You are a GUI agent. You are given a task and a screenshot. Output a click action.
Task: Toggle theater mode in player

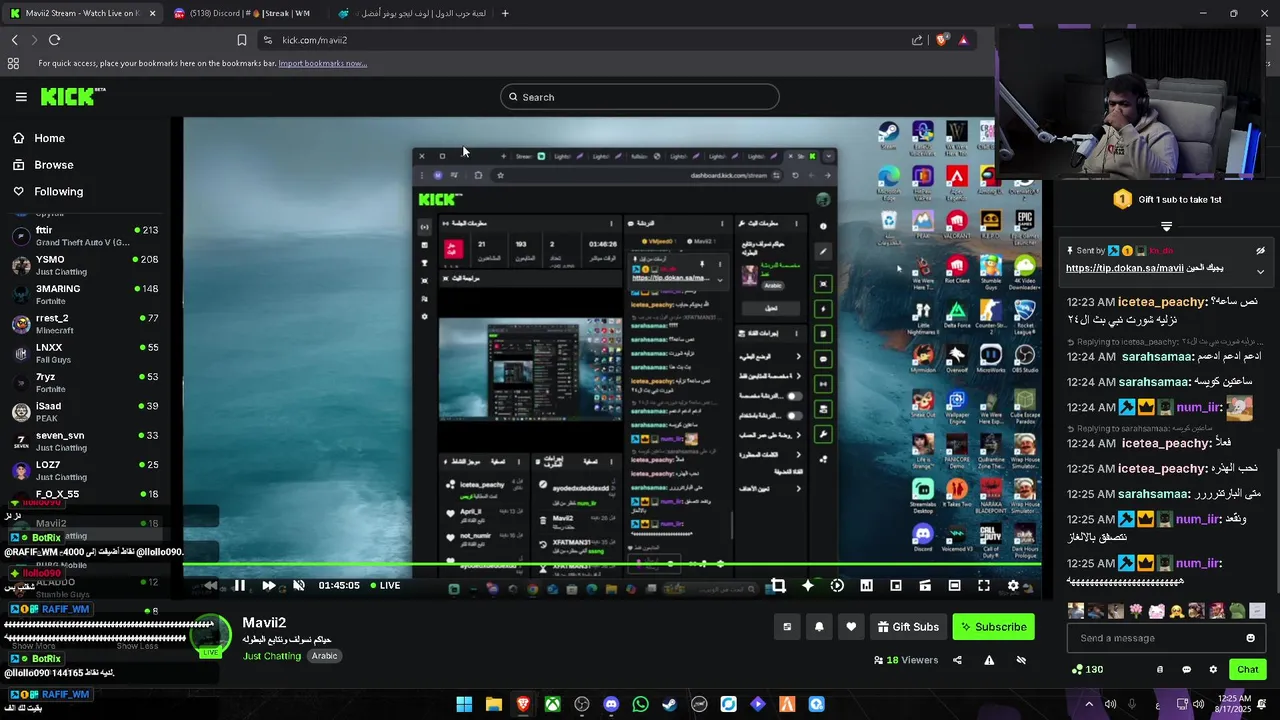(954, 585)
